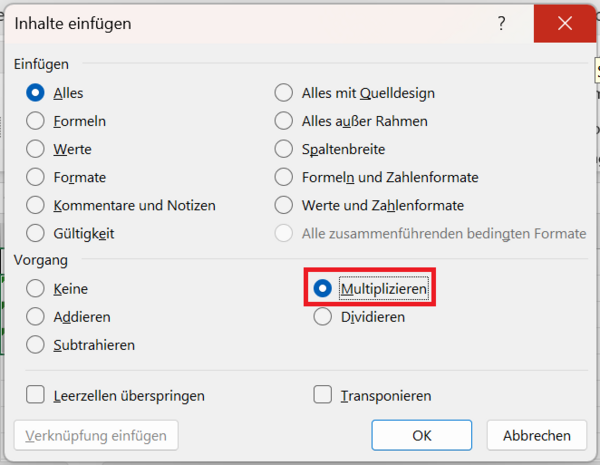
Task: Click the help question mark icon
Action: click(x=501, y=24)
